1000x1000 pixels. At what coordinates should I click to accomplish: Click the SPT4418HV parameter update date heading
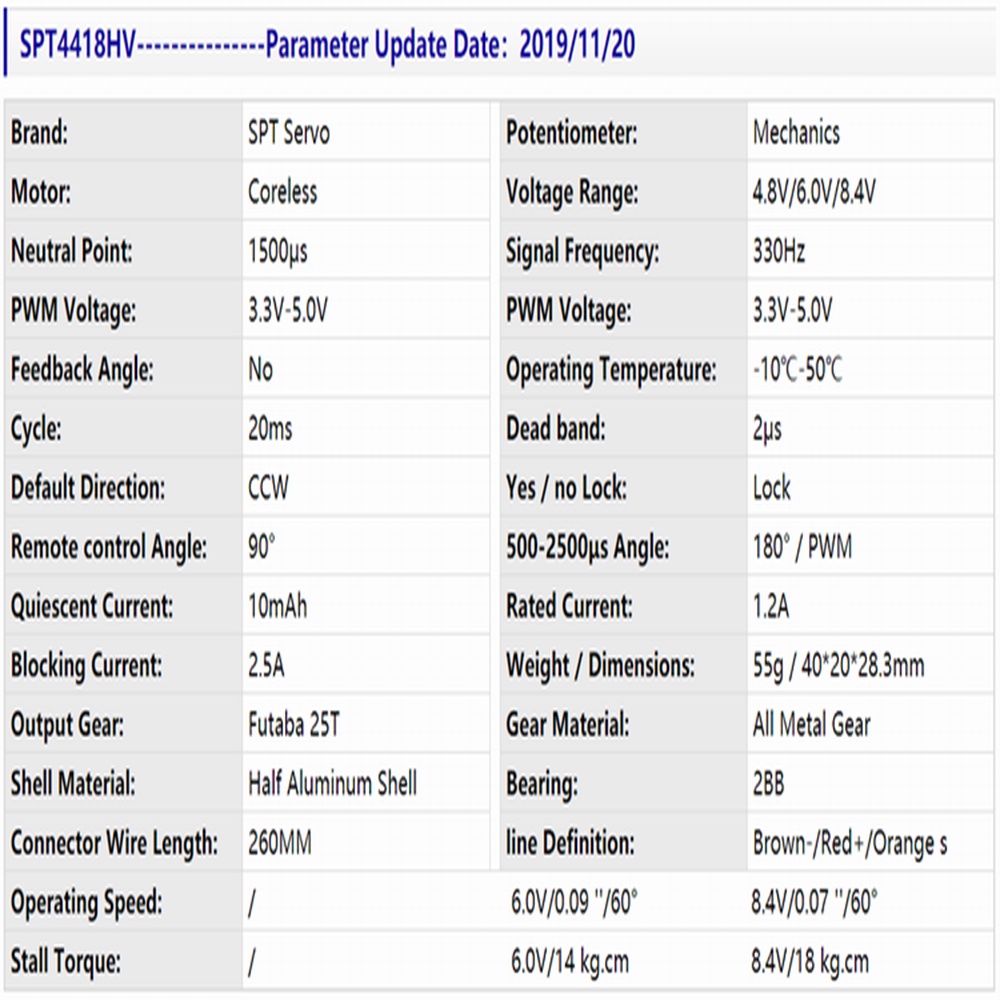(327, 45)
